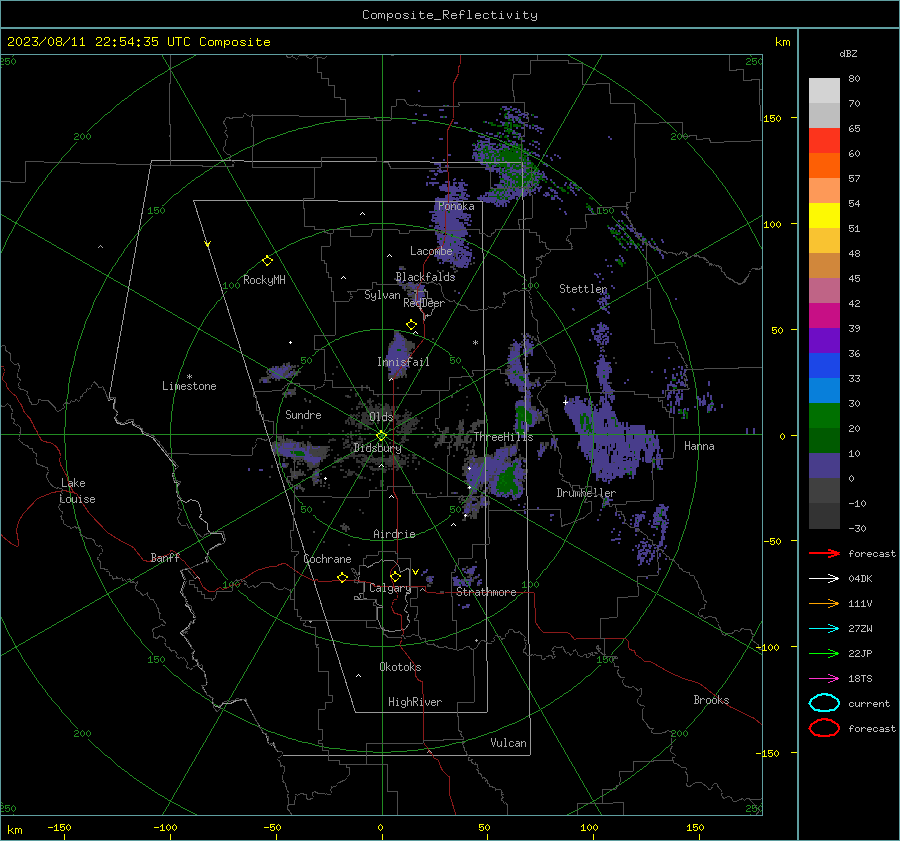Click the red forecast arrow in legend
Screen dimensions: 900x841
824,553
